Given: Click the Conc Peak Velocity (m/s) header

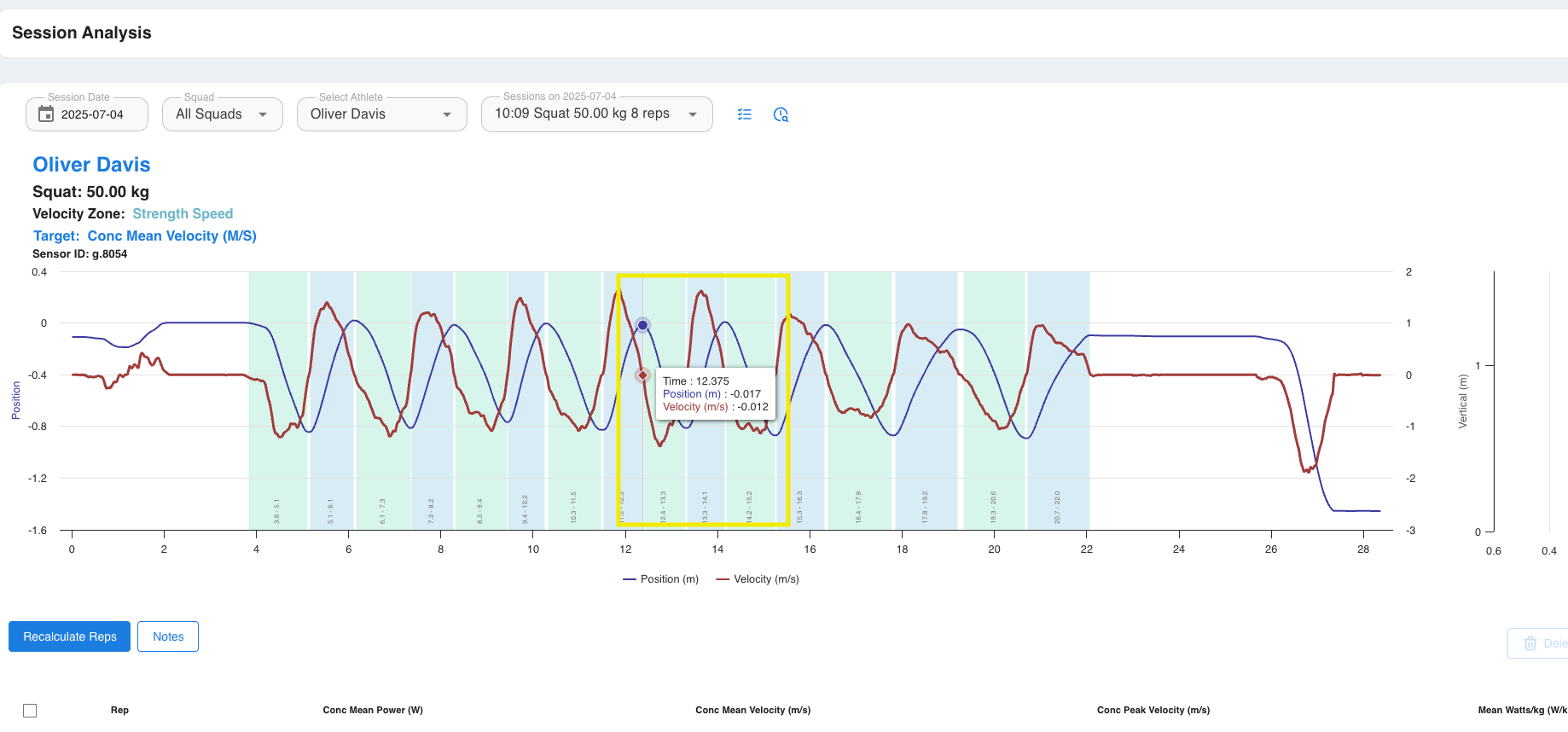Looking at the screenshot, I should (x=1153, y=710).
